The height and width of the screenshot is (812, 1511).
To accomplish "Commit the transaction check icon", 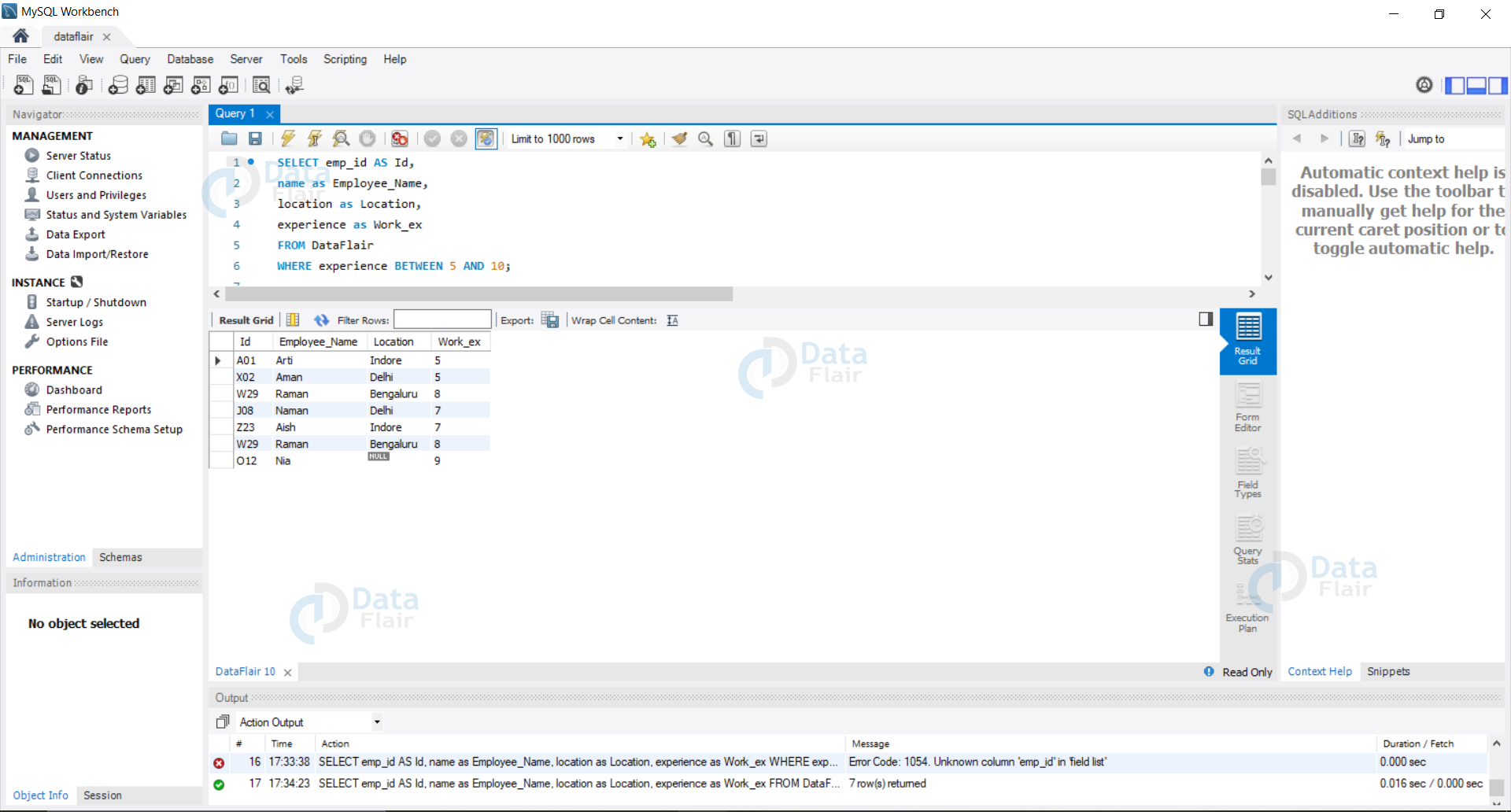I will (432, 139).
